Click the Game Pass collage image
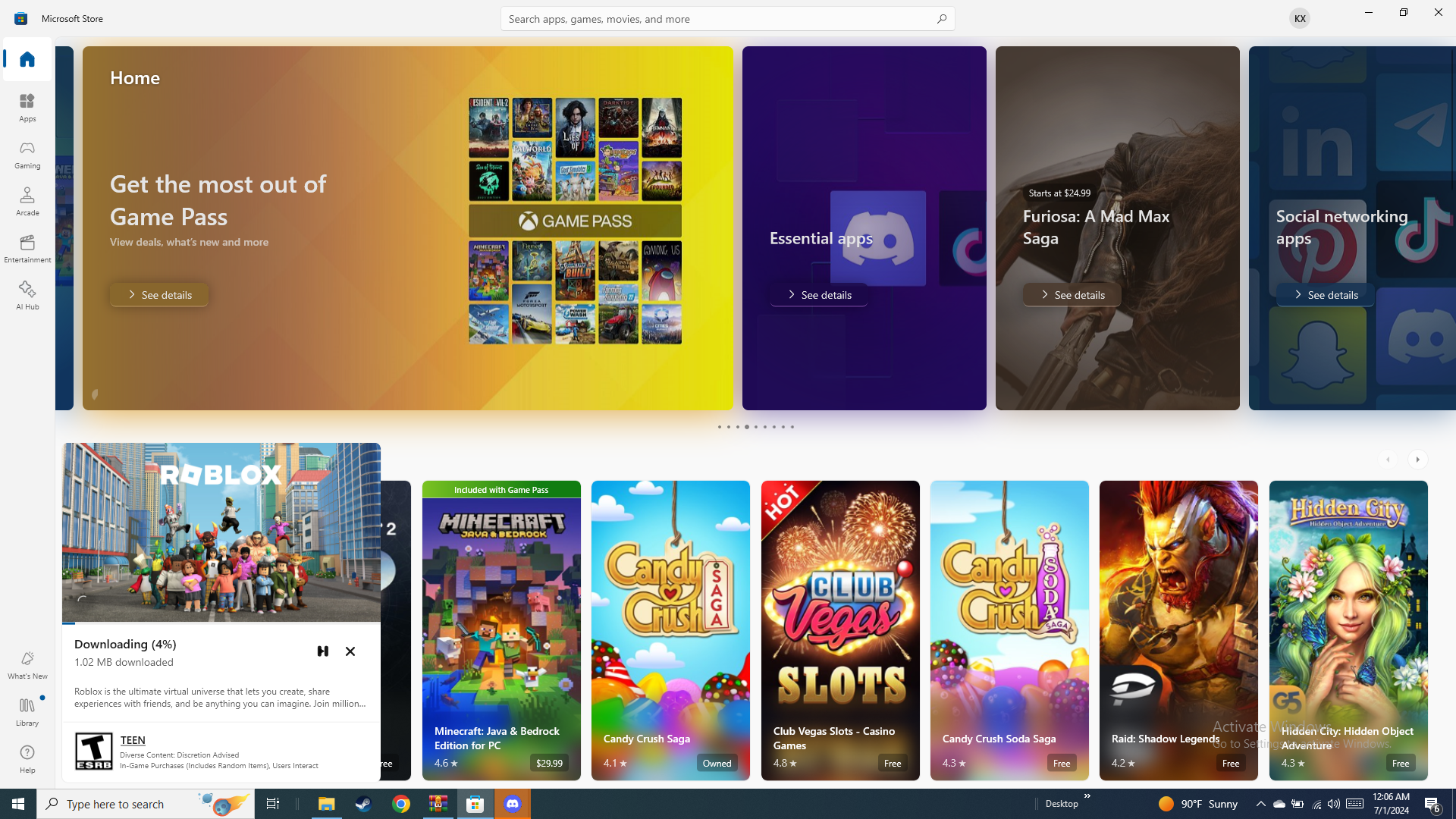Screen dimensions: 1456x819 click(575, 221)
